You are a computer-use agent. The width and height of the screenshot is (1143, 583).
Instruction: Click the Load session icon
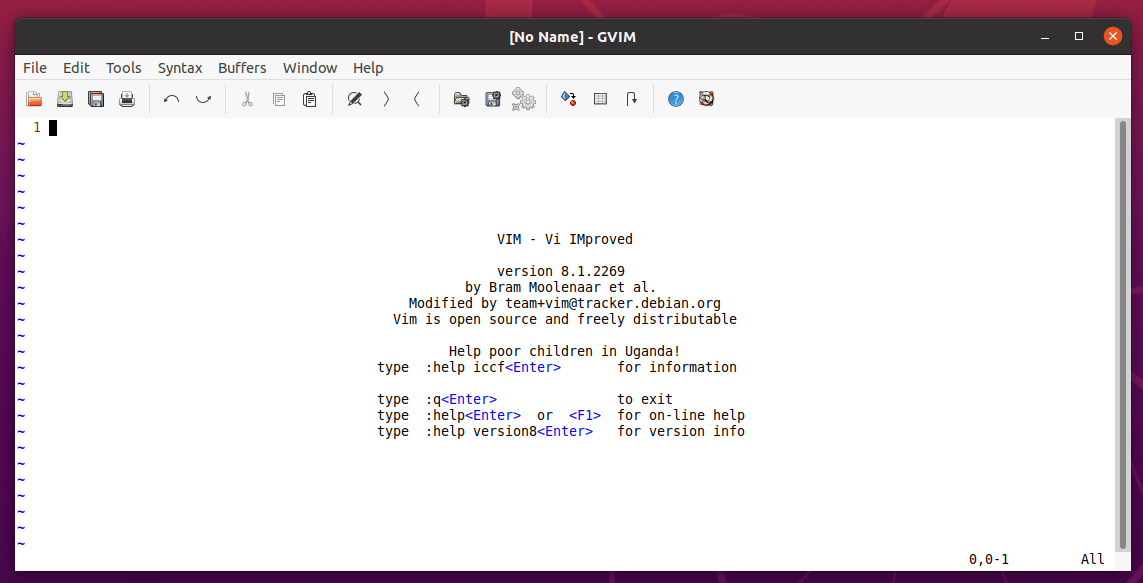pyautogui.click(x=461, y=98)
